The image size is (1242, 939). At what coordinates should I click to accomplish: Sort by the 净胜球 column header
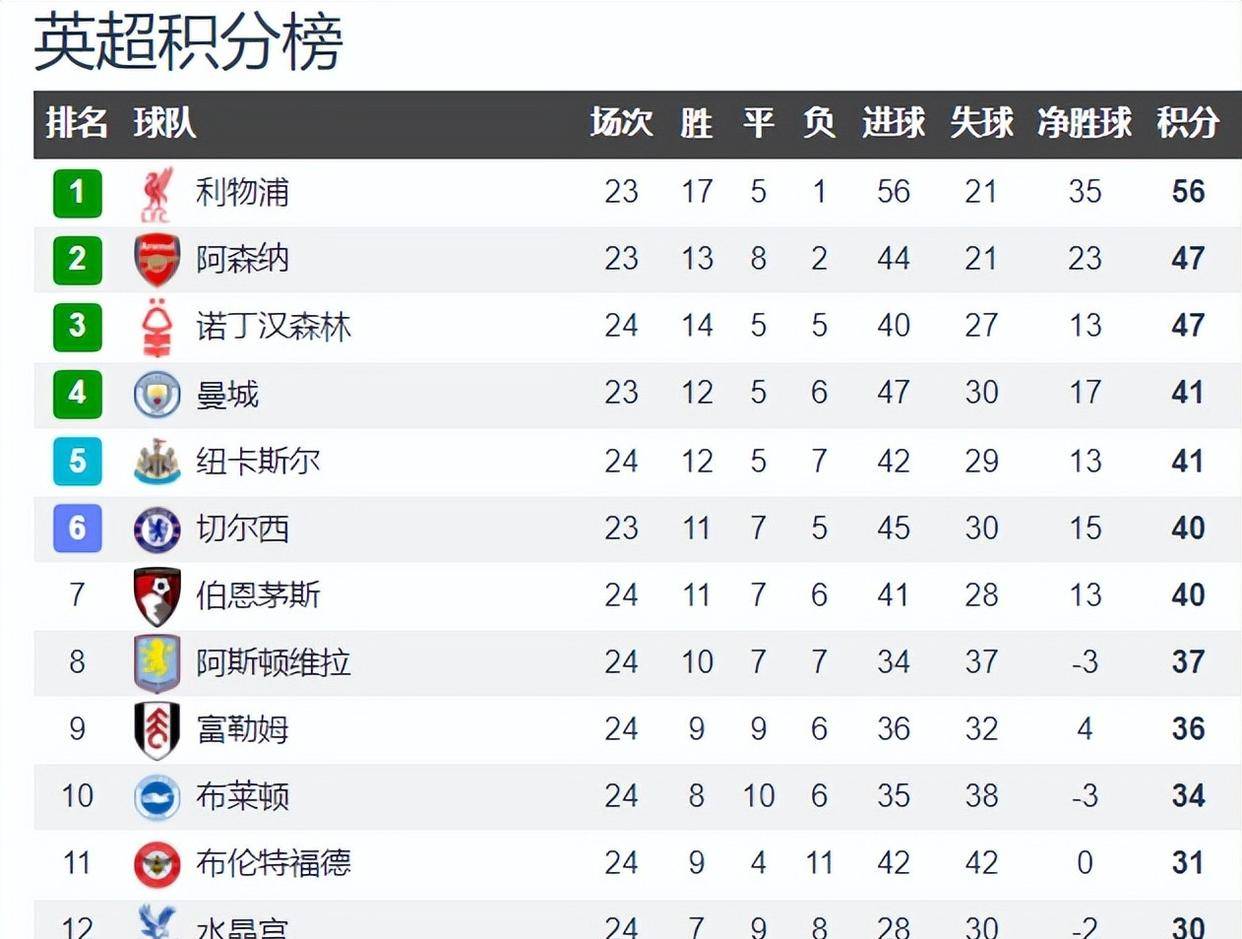click(x=1084, y=123)
